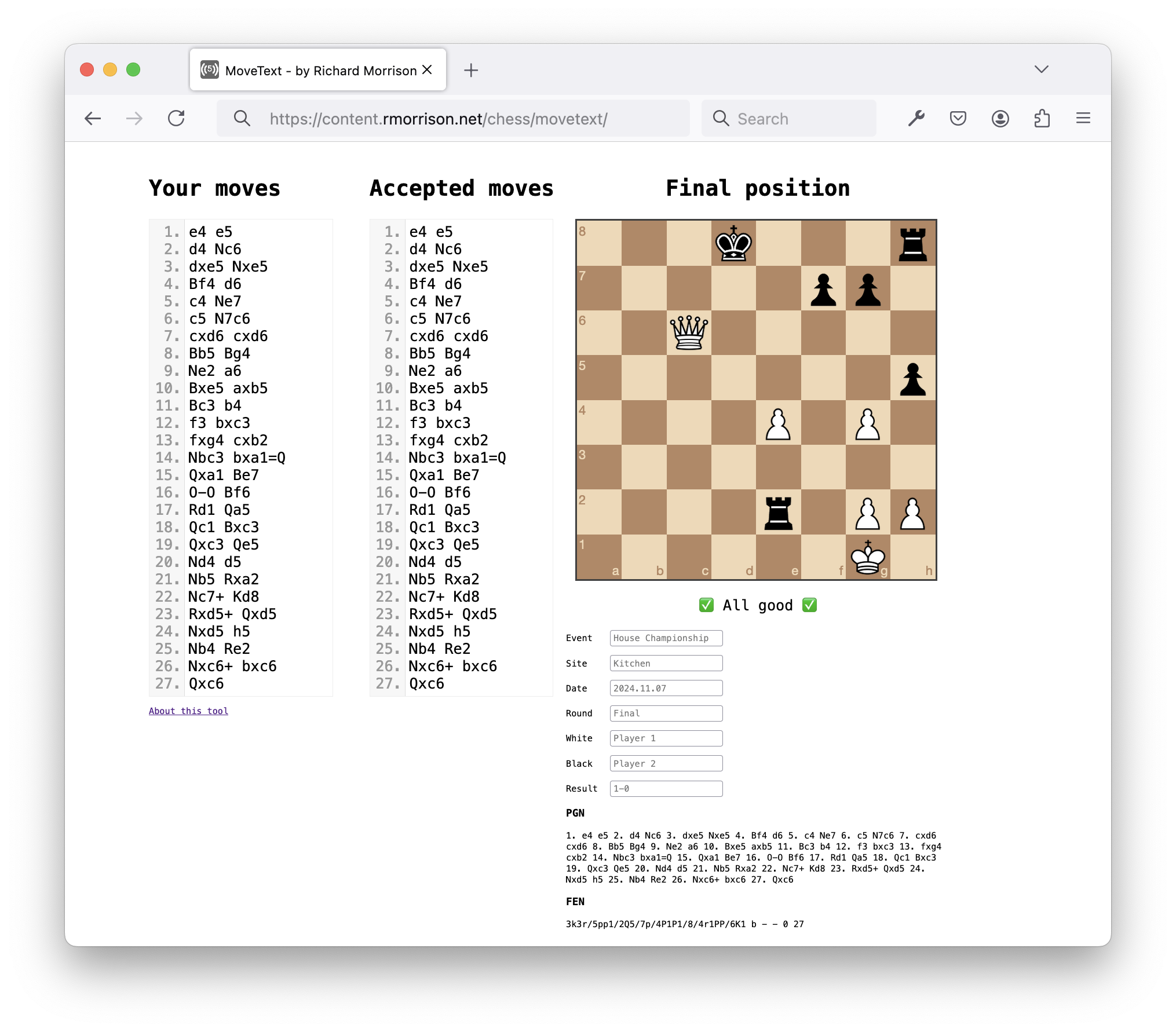This screenshot has width=1176, height=1032.
Task: Click the black rook on h8
Action: point(913,243)
